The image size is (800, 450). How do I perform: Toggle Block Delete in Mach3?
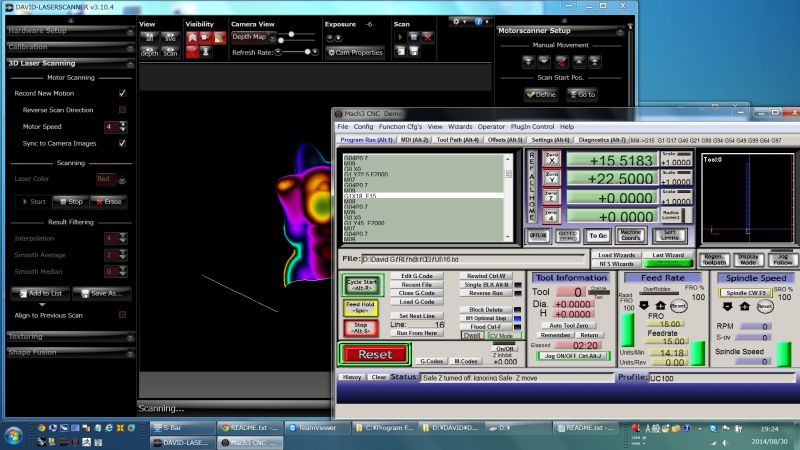click(486, 310)
